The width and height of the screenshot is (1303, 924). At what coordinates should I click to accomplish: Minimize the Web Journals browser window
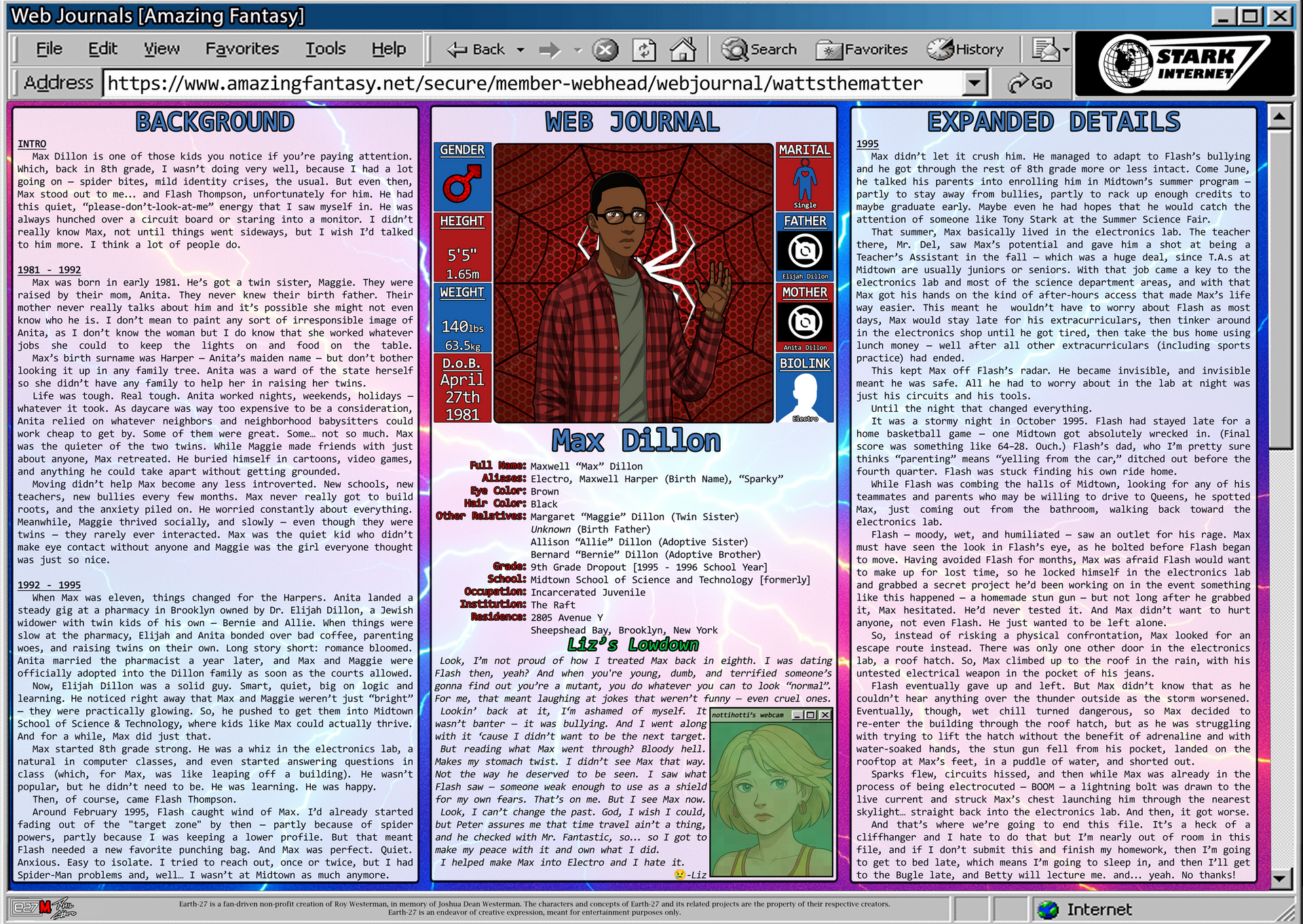(x=1223, y=16)
